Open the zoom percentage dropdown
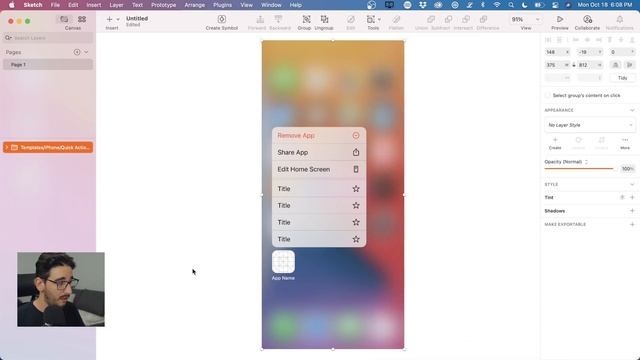The image size is (640, 360). [526, 19]
